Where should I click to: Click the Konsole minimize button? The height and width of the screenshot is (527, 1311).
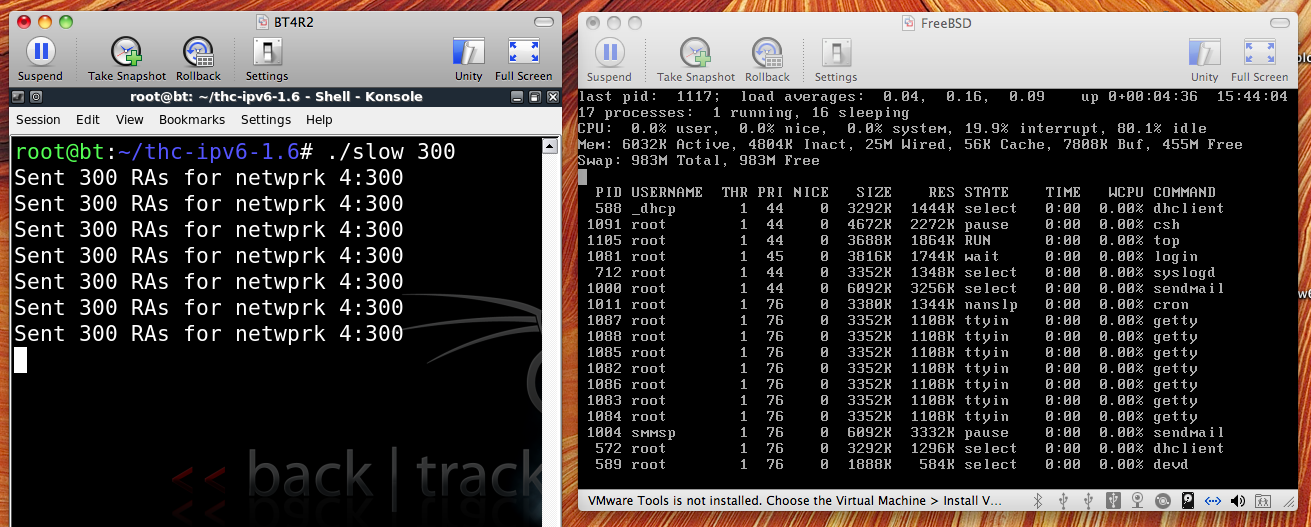tap(517, 97)
